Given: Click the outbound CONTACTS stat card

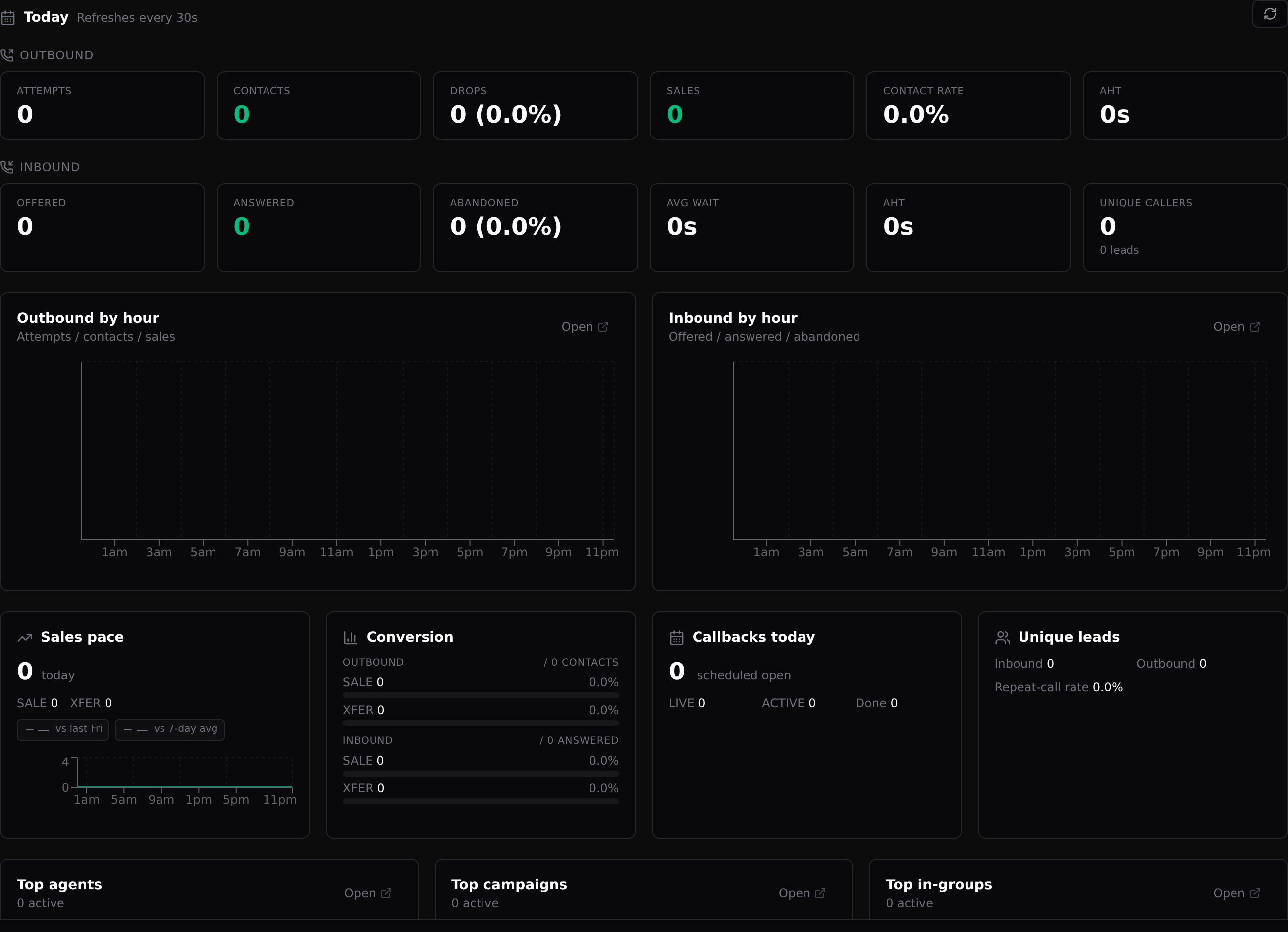Looking at the screenshot, I should click(319, 105).
